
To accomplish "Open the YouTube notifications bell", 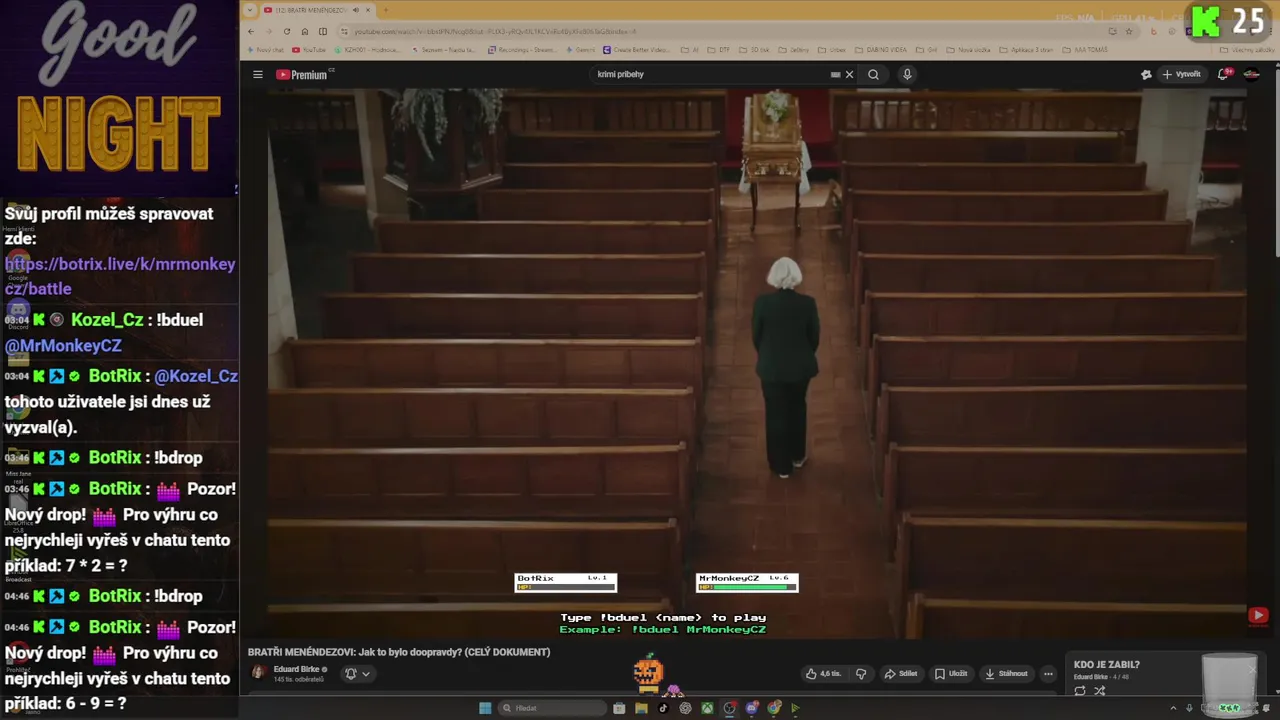I will click(x=1224, y=74).
